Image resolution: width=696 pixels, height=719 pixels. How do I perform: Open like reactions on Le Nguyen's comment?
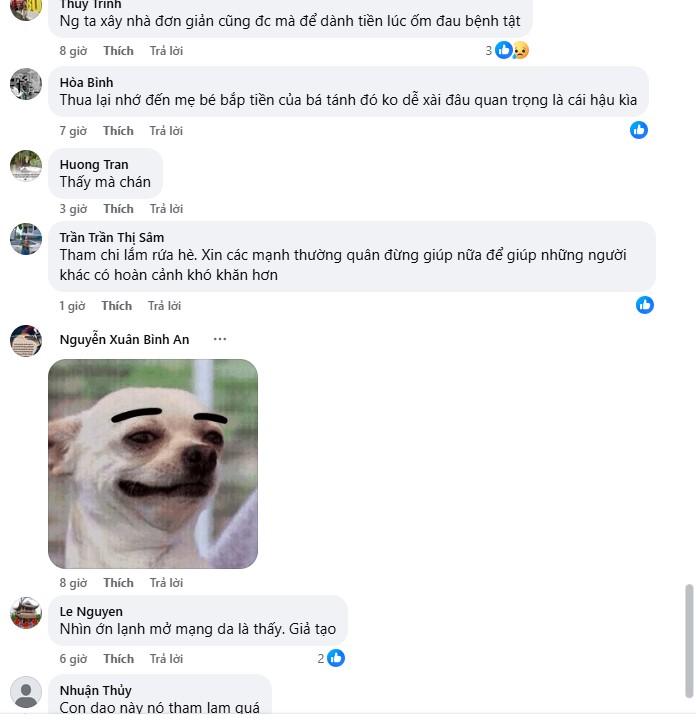pos(331,658)
